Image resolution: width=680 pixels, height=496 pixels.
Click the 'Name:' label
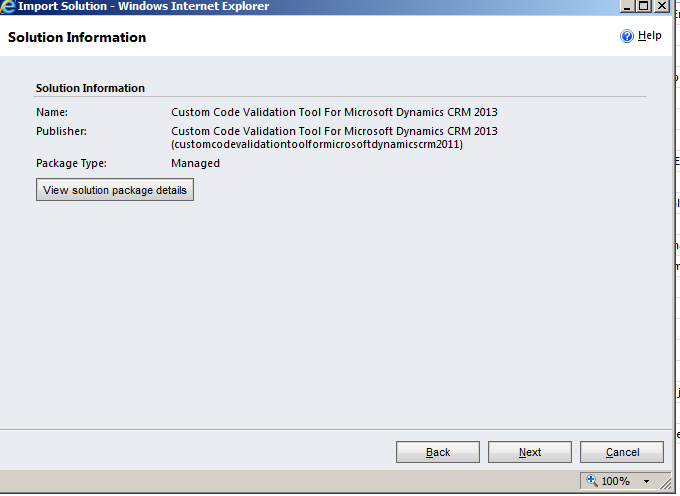pyautogui.click(x=52, y=112)
